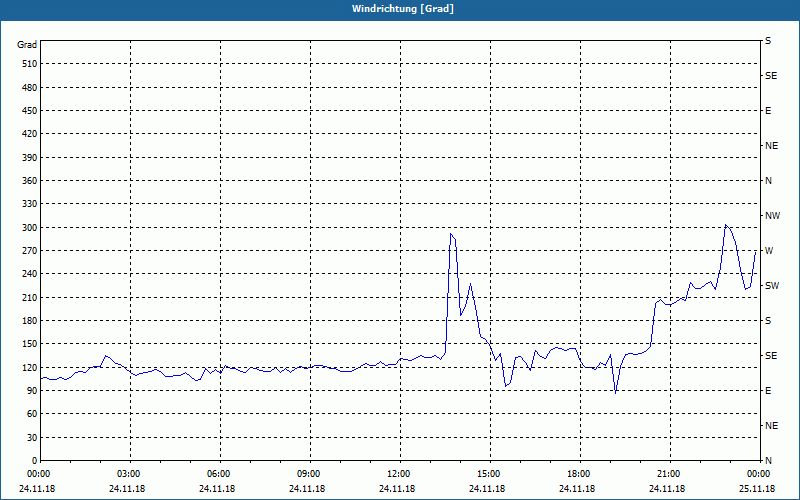The image size is (800, 500).
Task: Click the 300 axis value
Action: (30, 228)
